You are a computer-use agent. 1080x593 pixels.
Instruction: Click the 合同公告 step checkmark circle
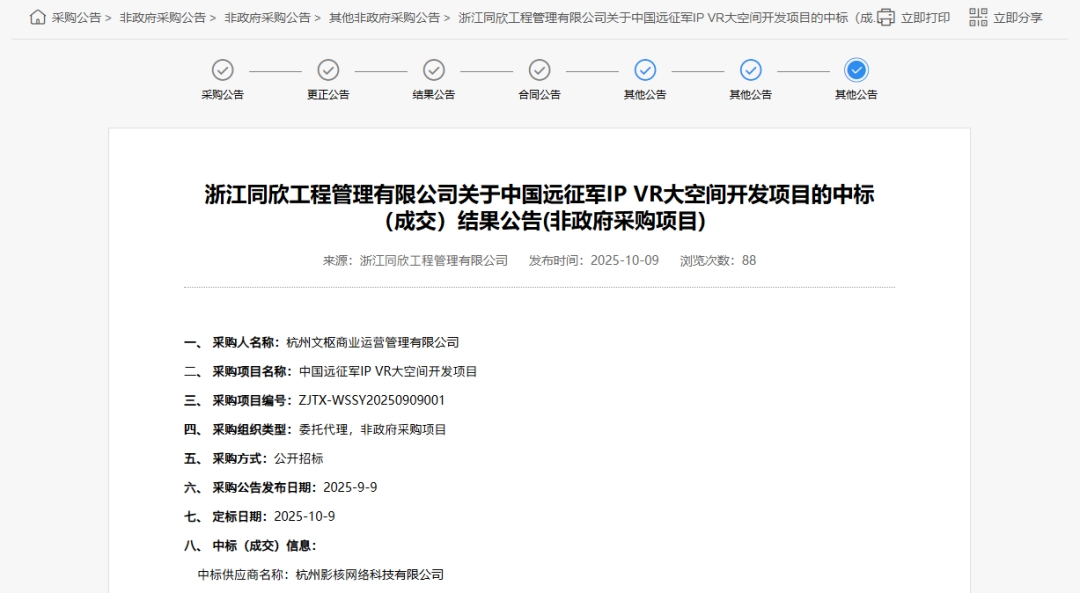pyautogui.click(x=540, y=72)
